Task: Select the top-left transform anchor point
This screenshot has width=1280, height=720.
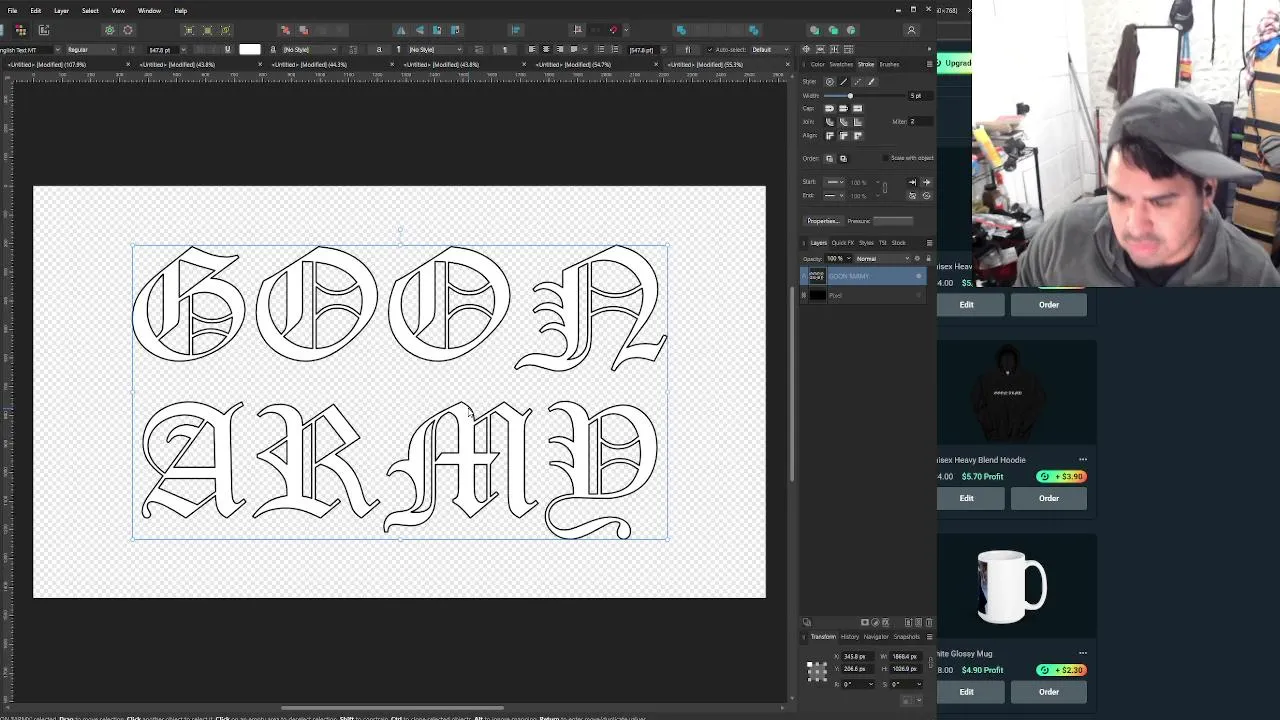Action: pos(811,664)
